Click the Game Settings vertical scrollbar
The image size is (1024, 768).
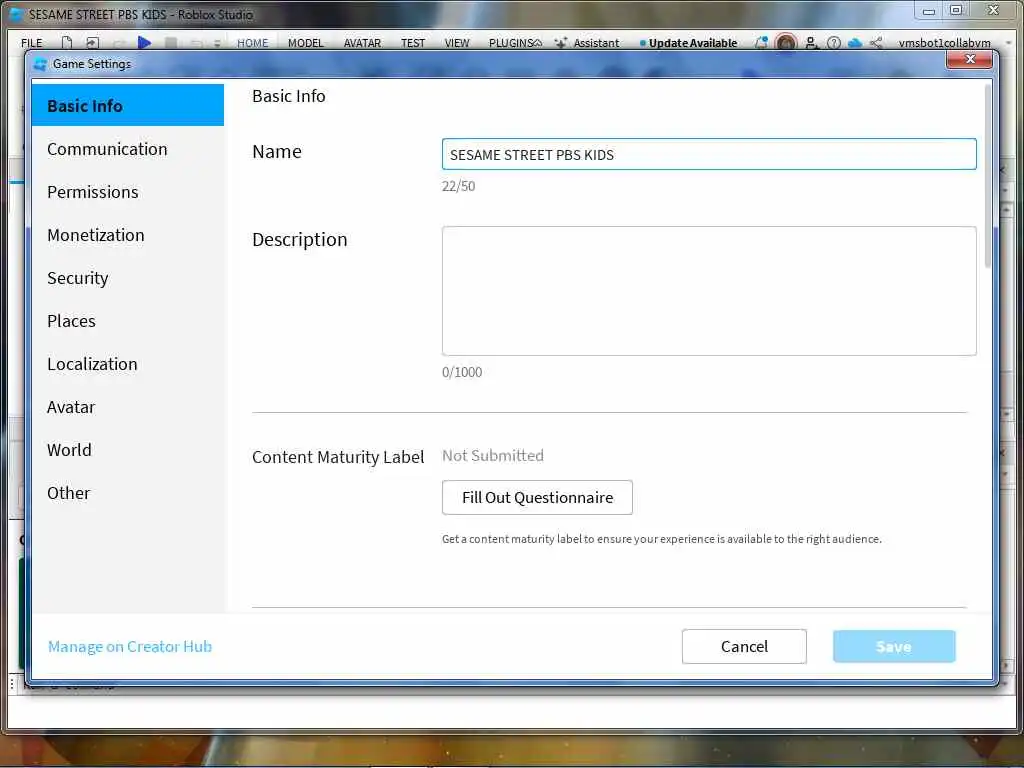[x=988, y=176]
